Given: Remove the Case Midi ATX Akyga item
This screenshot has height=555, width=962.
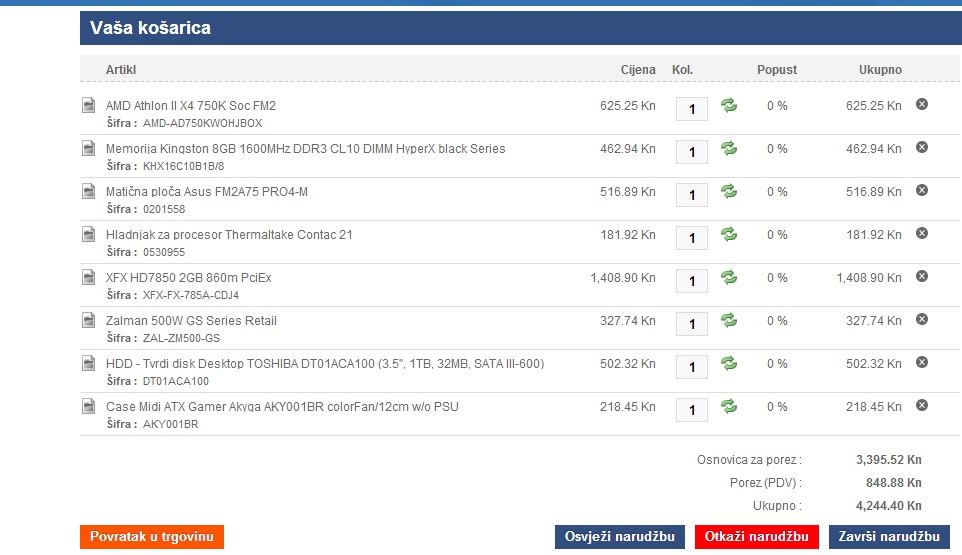Looking at the screenshot, I should point(922,405).
